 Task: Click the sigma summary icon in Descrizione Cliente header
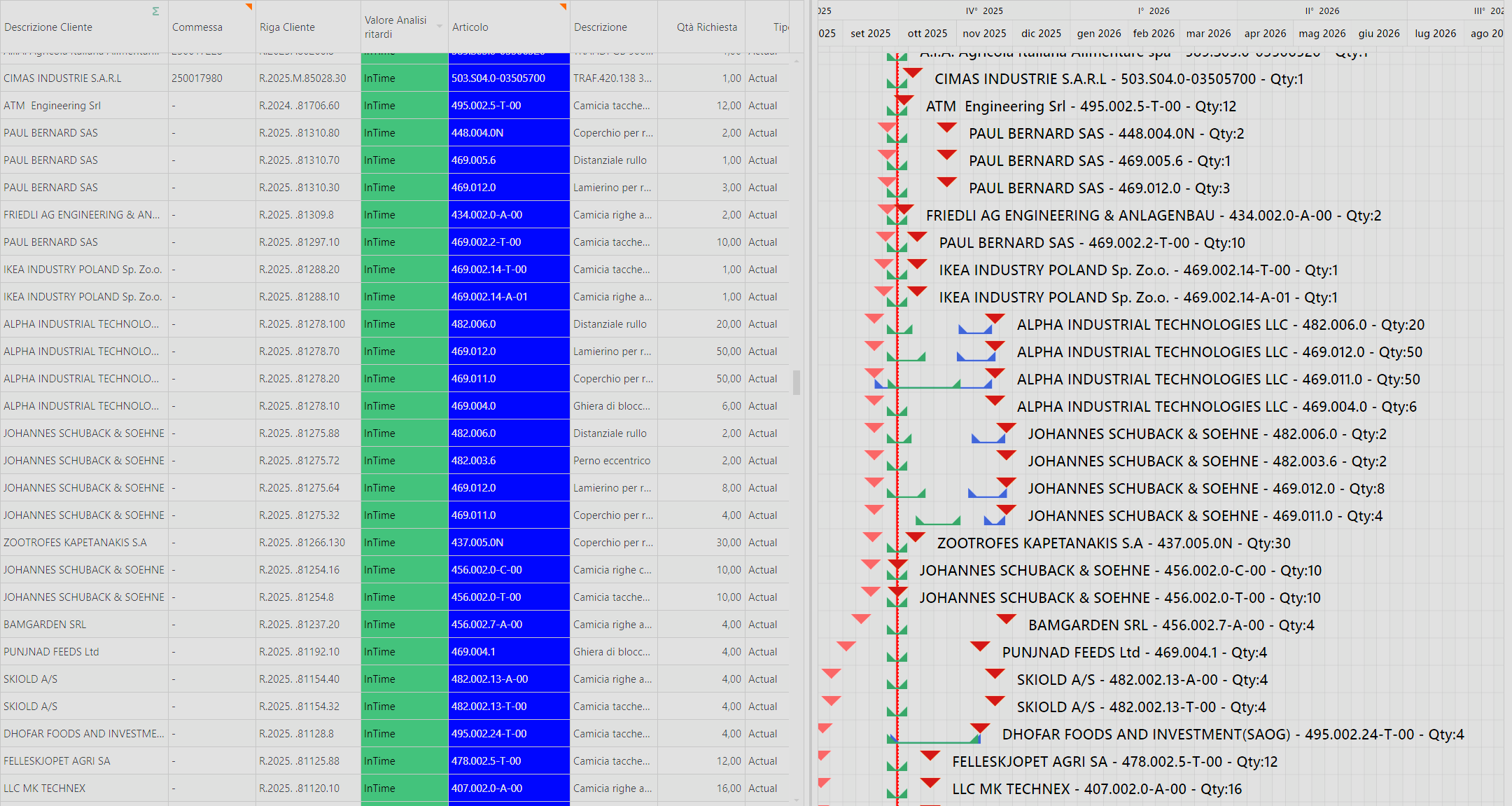[x=155, y=11]
